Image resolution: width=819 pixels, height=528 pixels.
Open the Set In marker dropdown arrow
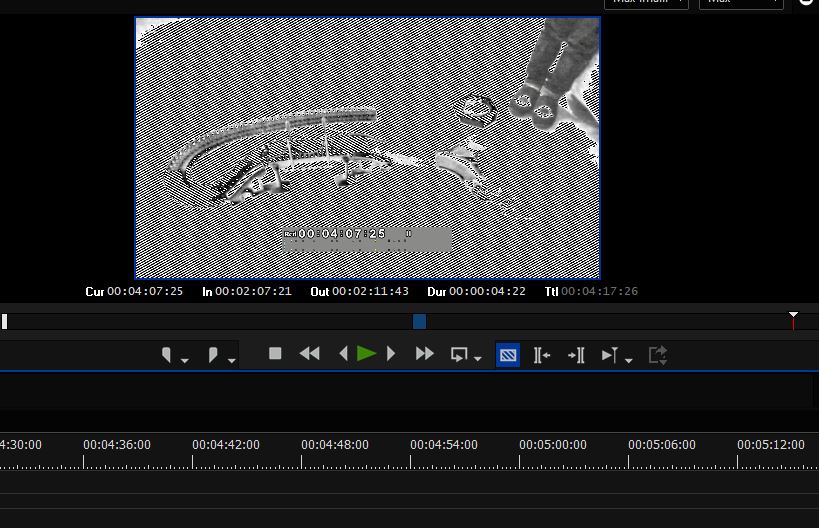[x=185, y=360]
